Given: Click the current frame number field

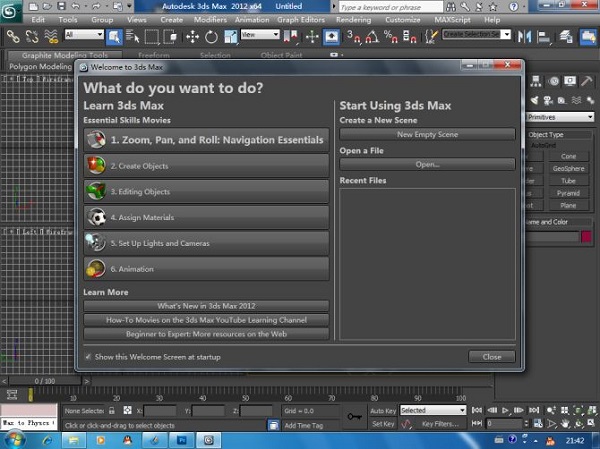Looking at the screenshot, I should (504, 423).
